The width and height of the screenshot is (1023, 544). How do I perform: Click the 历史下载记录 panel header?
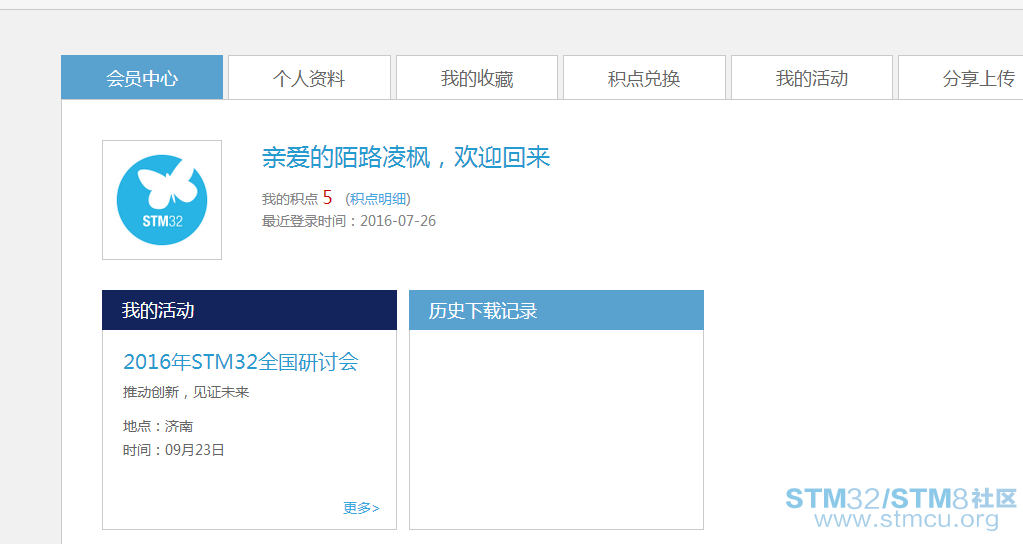click(557, 310)
